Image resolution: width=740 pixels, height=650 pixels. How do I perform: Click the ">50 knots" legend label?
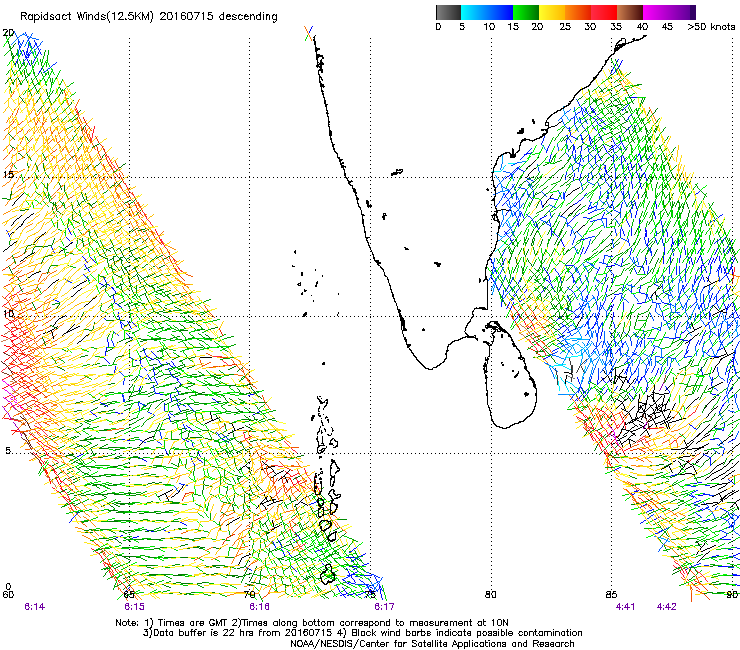pyautogui.click(x=711, y=27)
